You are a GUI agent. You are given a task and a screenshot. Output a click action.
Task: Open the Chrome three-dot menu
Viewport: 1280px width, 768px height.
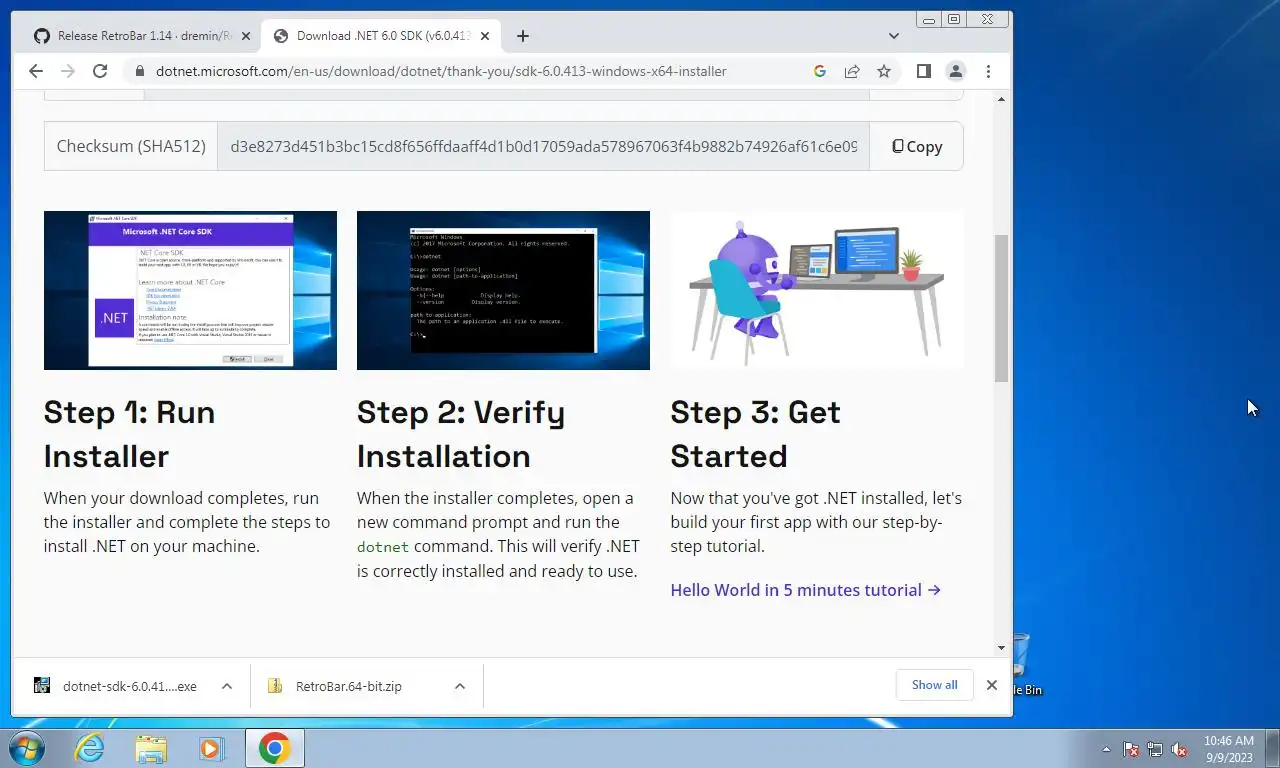pos(988,71)
